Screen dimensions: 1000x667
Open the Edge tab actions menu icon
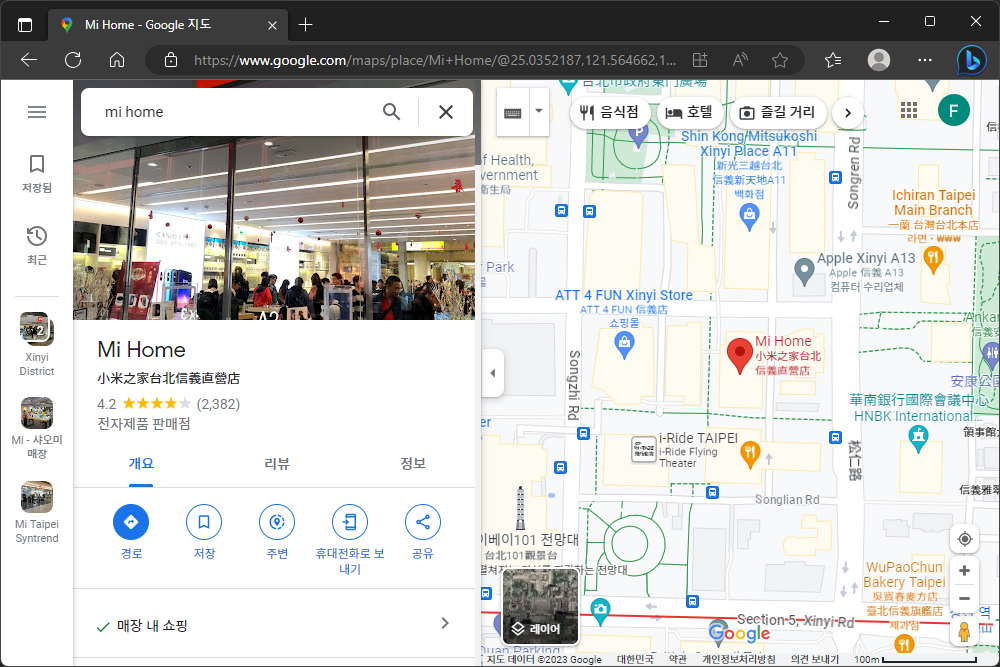25,26
